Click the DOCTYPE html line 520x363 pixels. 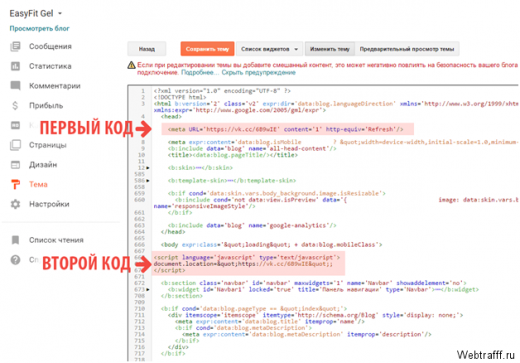(x=180, y=97)
